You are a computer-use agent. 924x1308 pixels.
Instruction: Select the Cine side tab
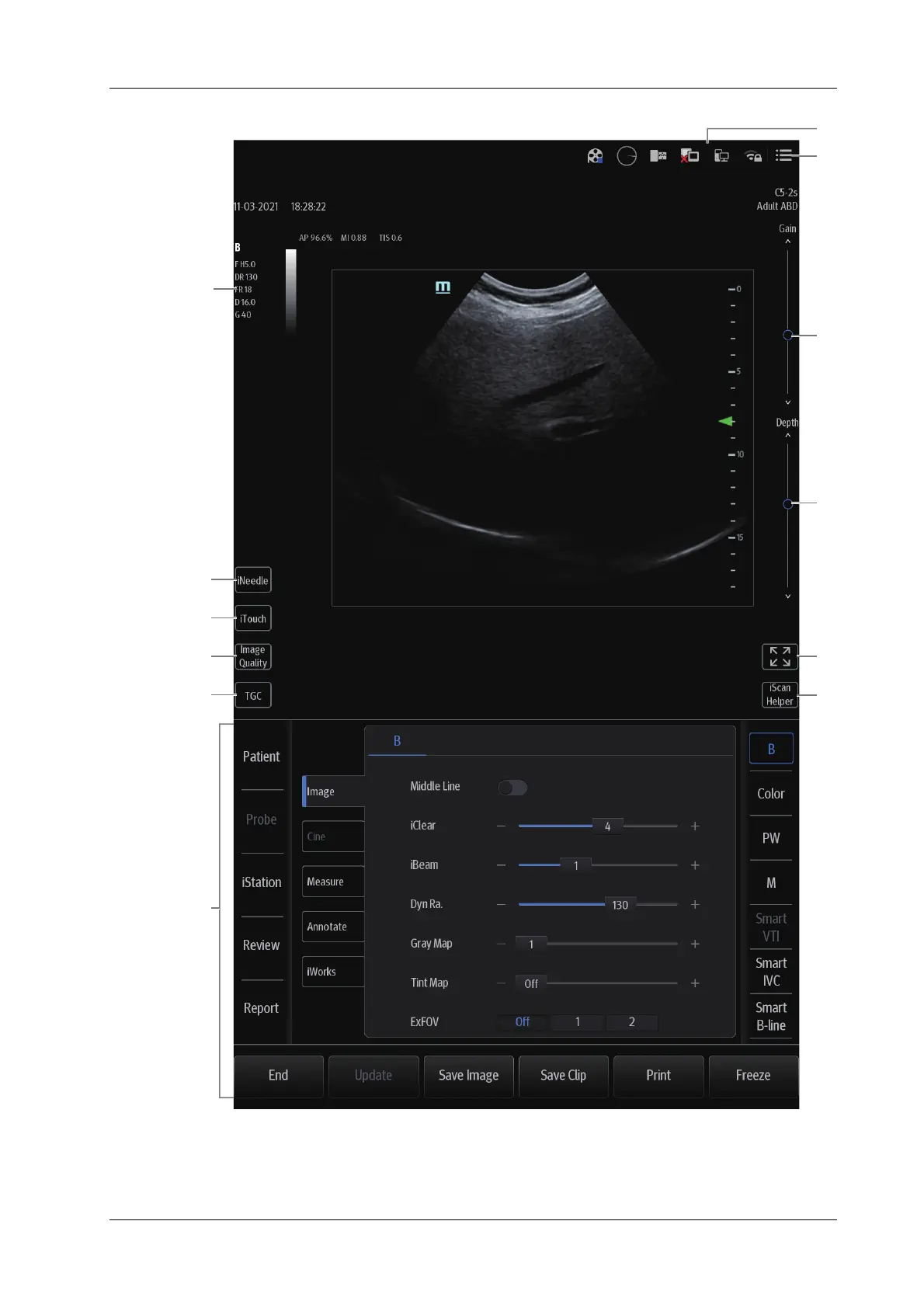pos(334,837)
